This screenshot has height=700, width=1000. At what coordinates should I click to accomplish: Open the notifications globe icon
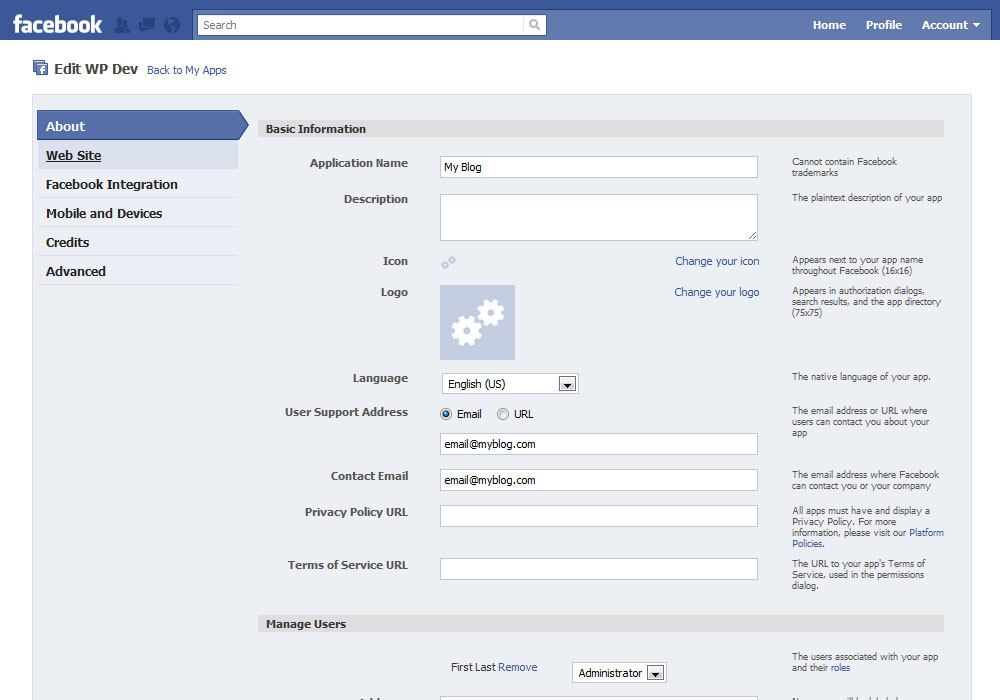pyautogui.click(x=172, y=25)
